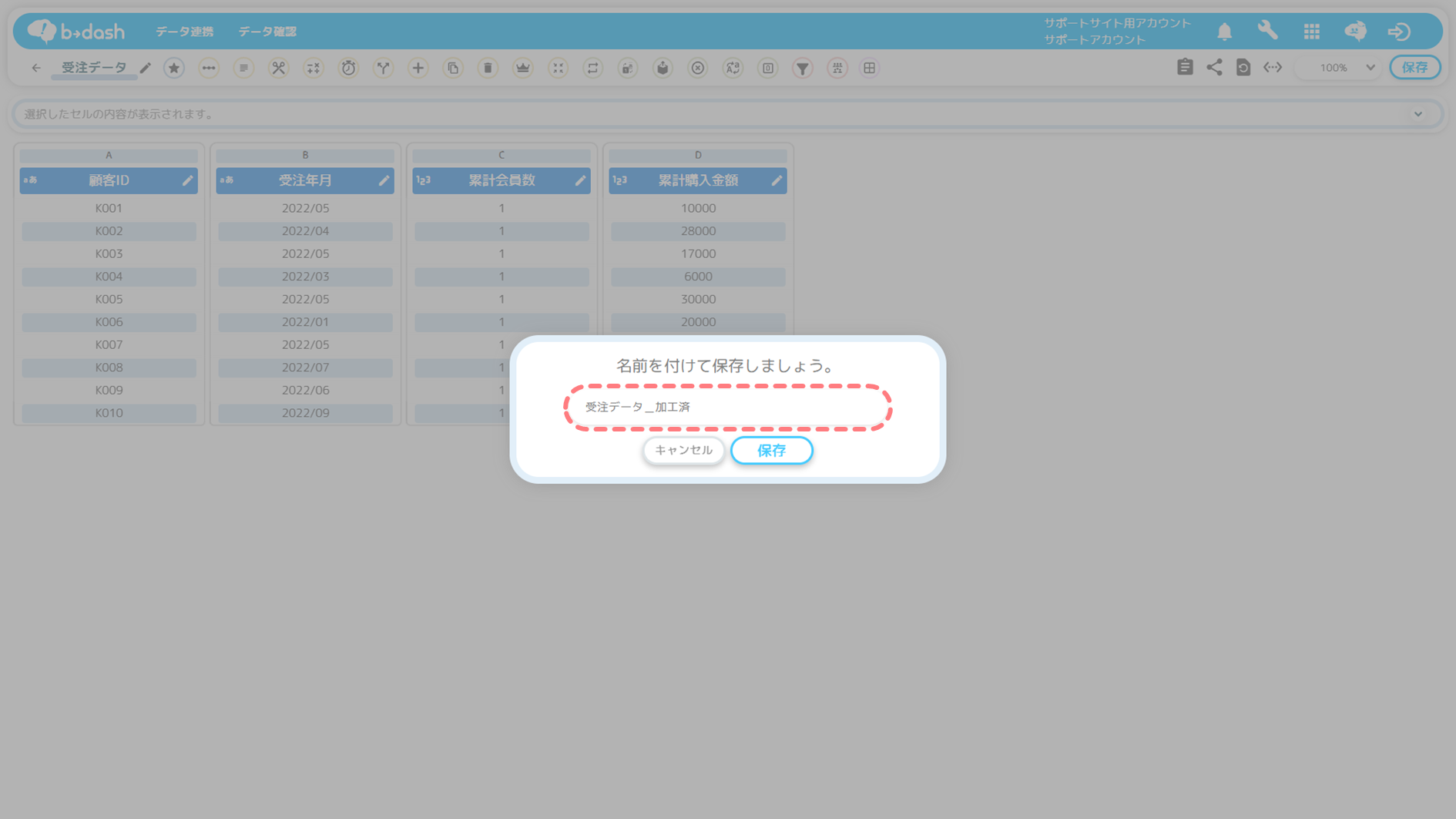Select cell 17000
Viewport: 1456px width, 819px height.
(x=698, y=253)
